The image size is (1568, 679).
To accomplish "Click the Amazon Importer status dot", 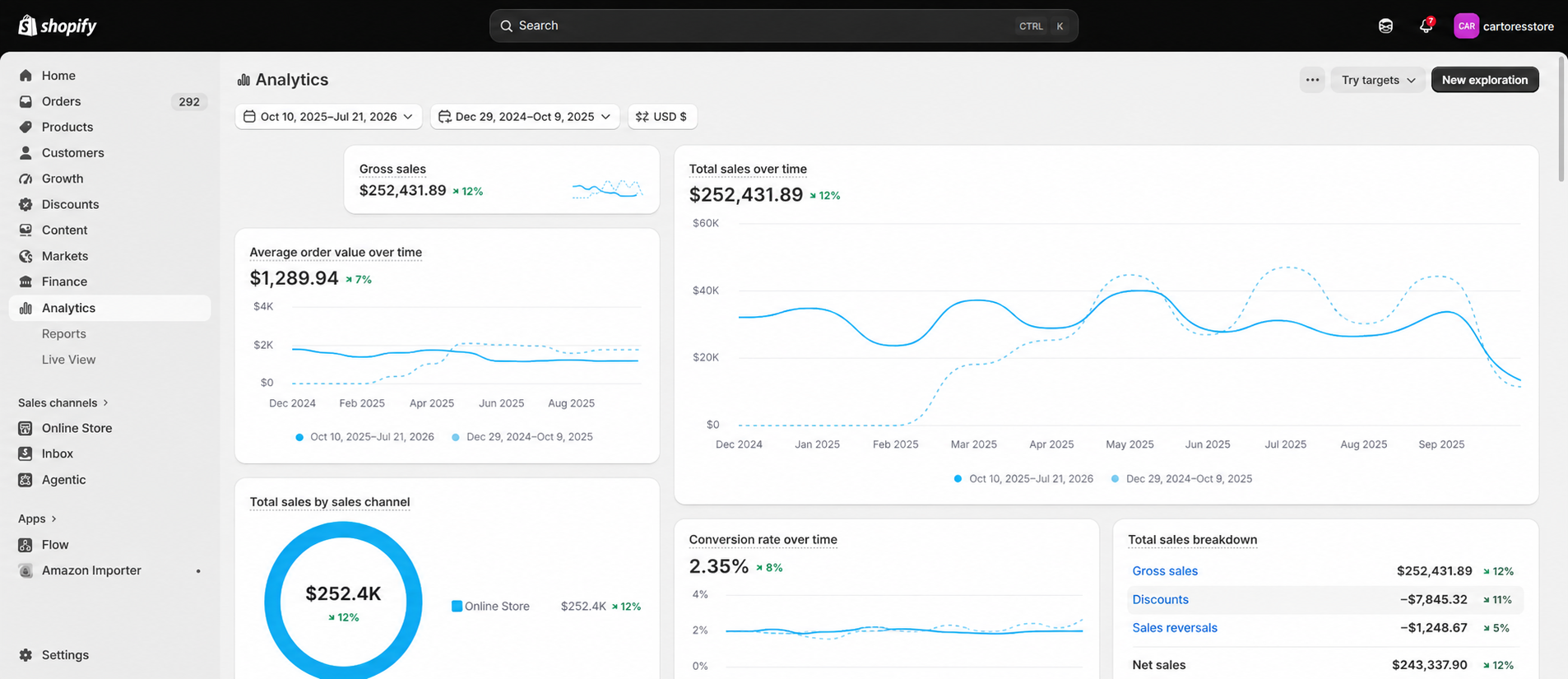I will (198, 571).
